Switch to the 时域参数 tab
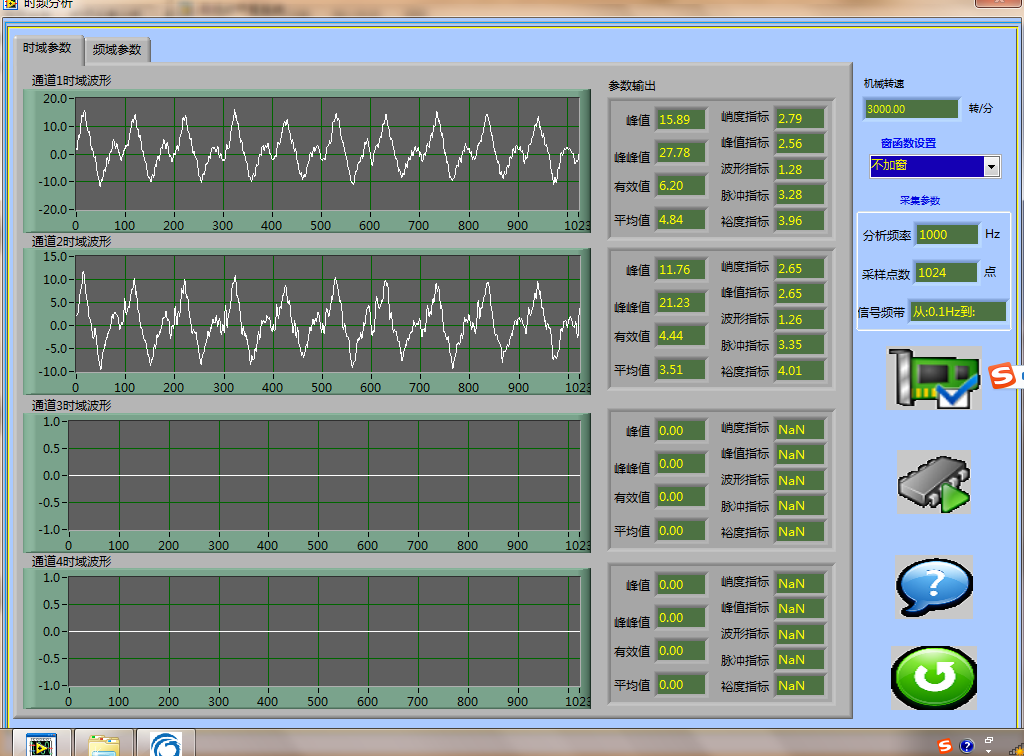 click(47, 48)
